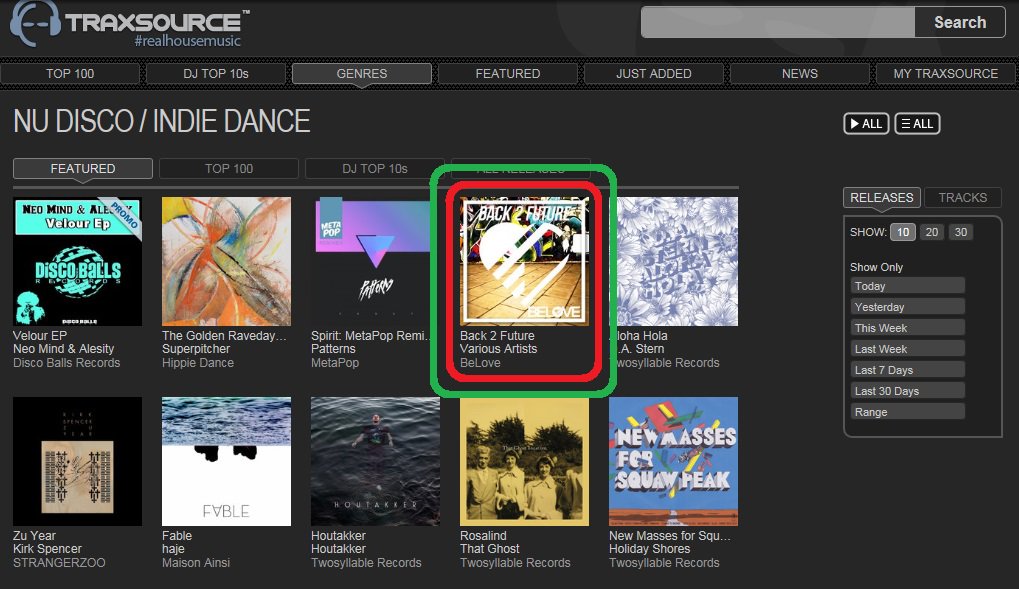
Task: Open Back 2 Future cover artwork
Action: (x=524, y=261)
